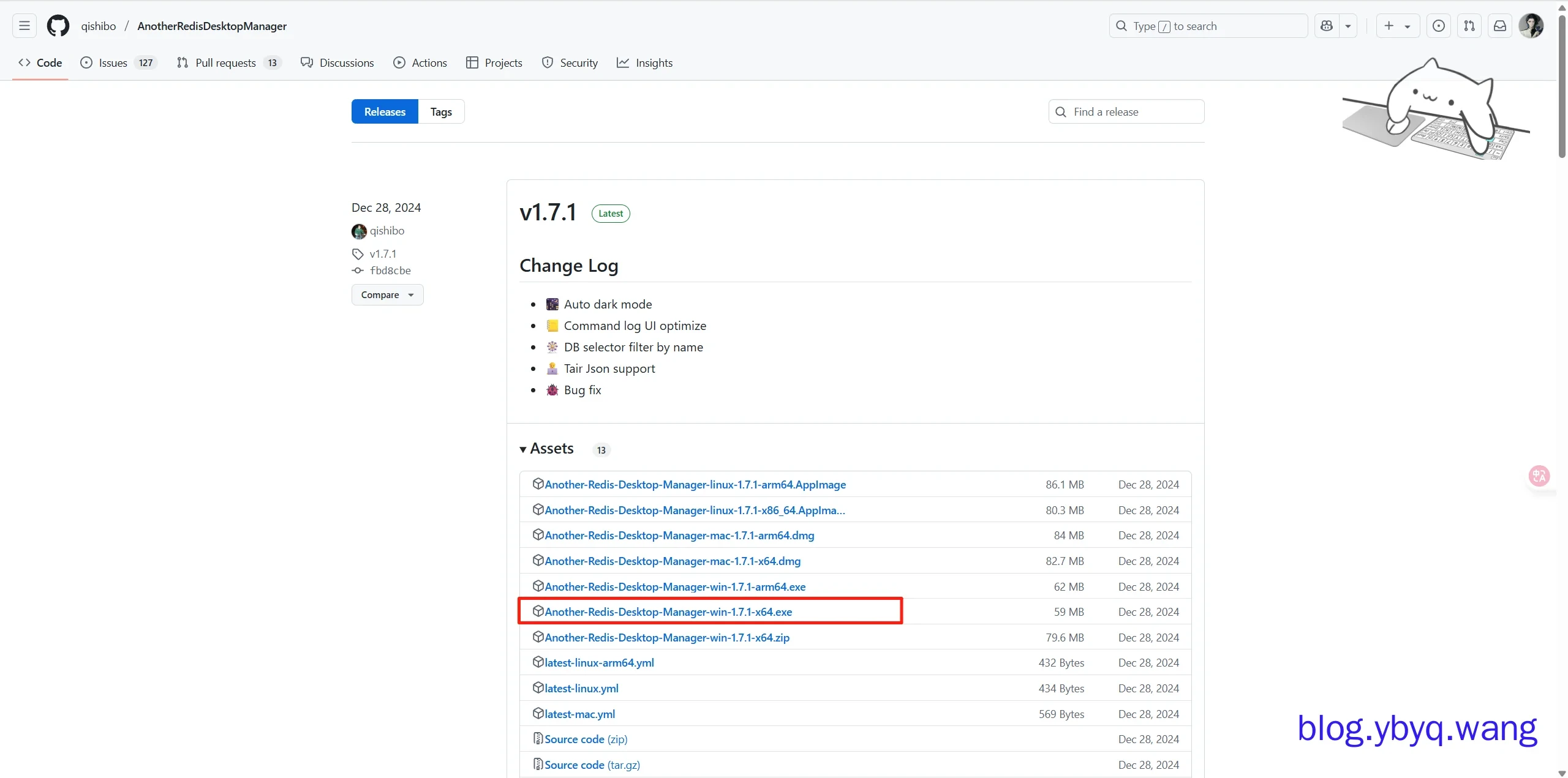Download win-1.7.1-arm64.exe asset
Viewport: 1568px width, 778px height.
(675, 586)
